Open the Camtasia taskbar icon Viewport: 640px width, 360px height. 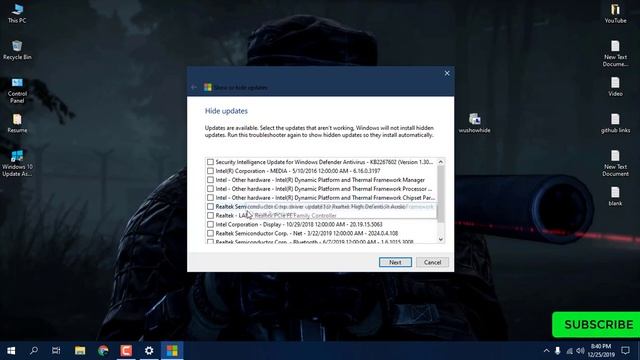(126, 351)
